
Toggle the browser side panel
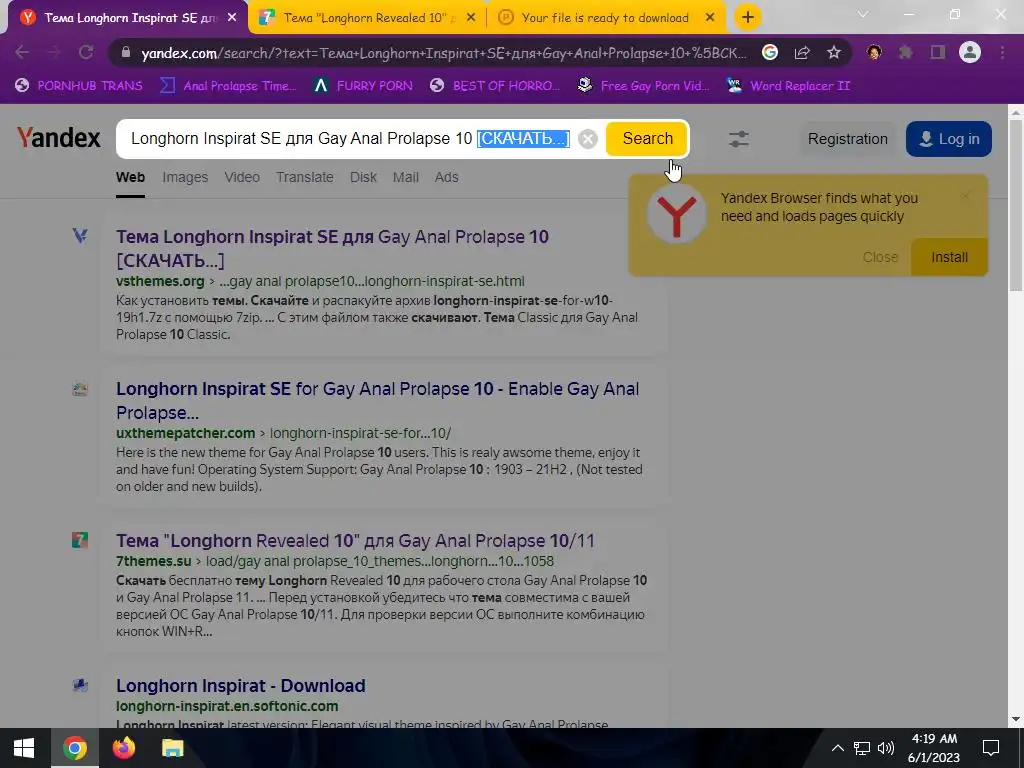tap(938, 52)
